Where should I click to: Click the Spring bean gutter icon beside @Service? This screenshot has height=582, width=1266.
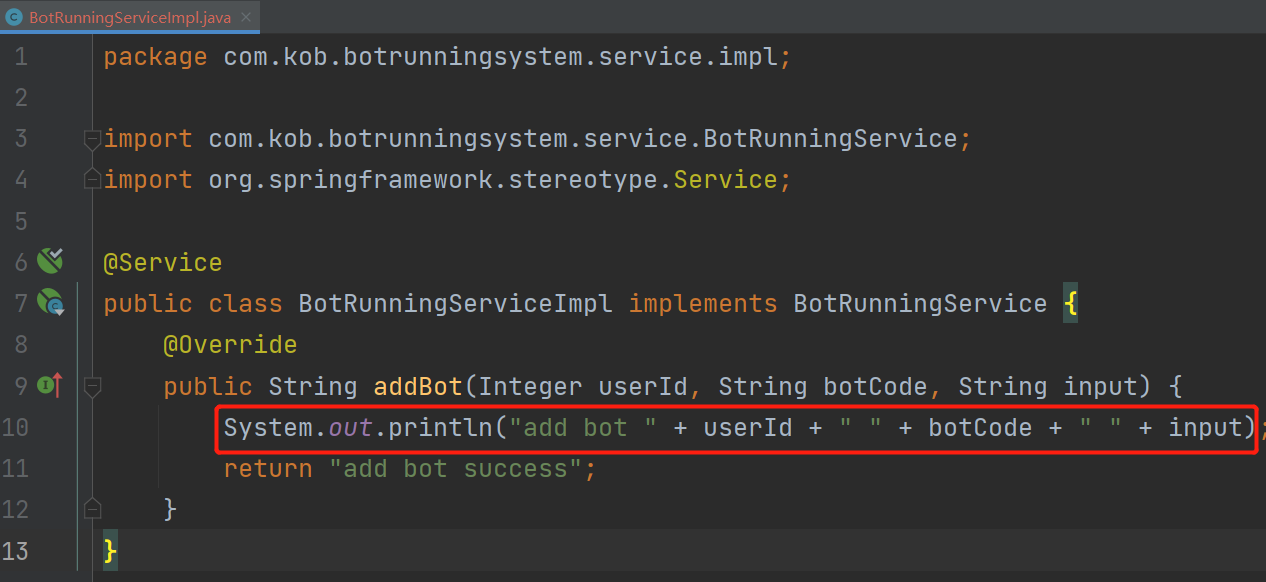pyautogui.click(x=50, y=262)
